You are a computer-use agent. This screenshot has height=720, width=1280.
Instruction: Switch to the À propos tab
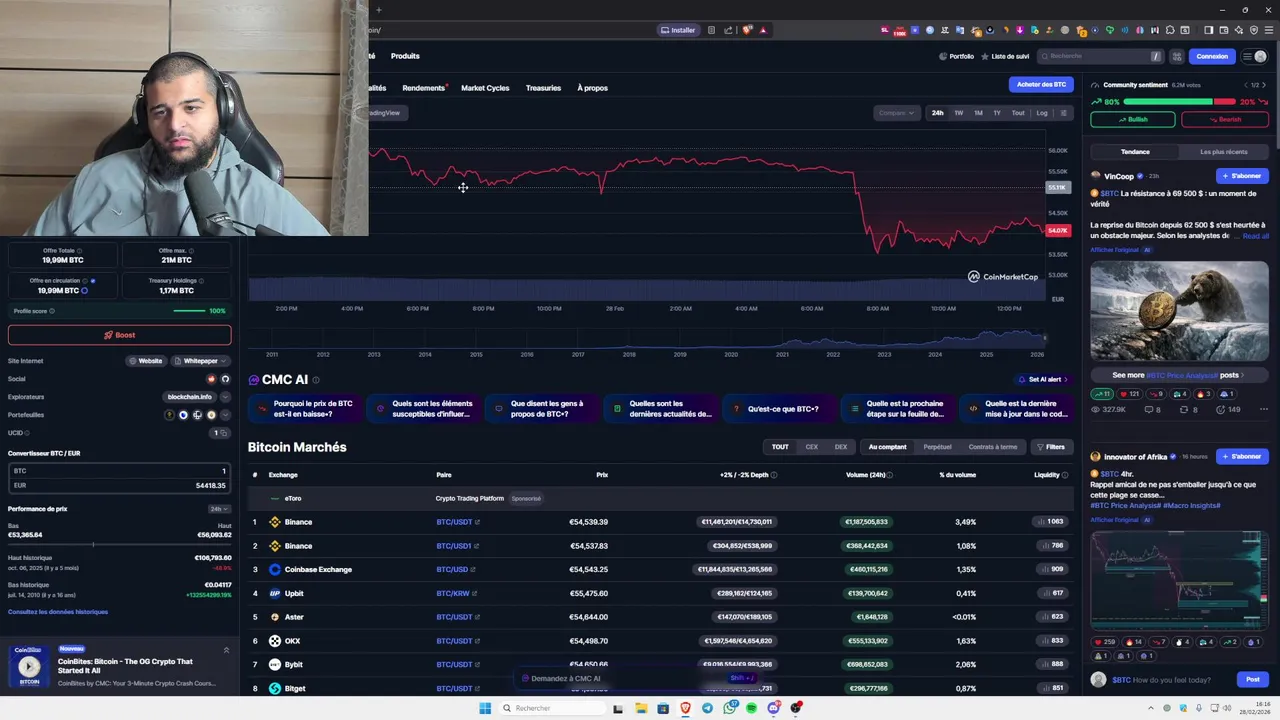[592, 88]
